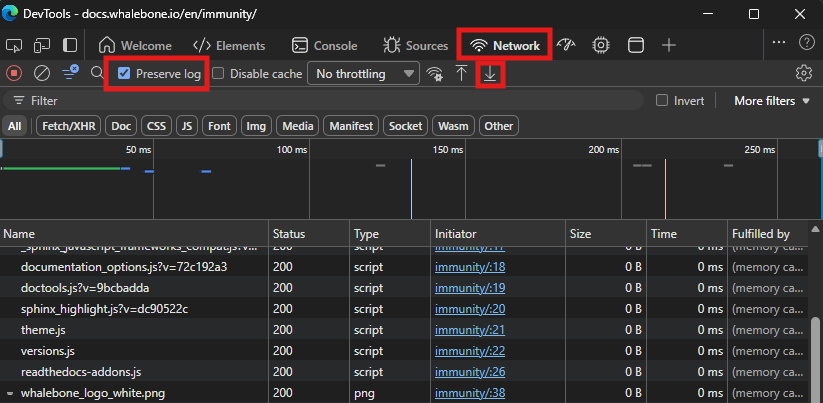Sort by Time column header

(687, 234)
